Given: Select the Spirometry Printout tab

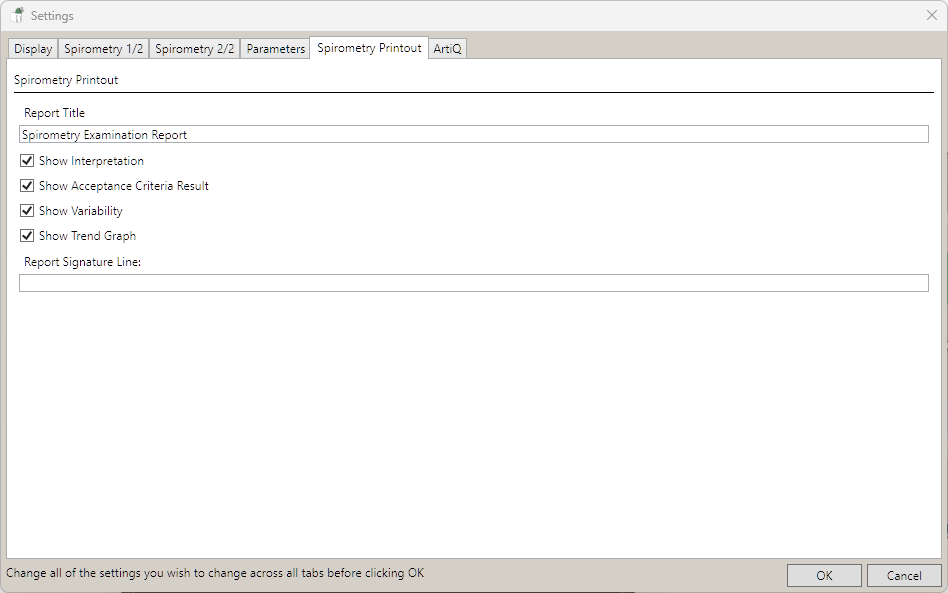Looking at the screenshot, I should (369, 48).
